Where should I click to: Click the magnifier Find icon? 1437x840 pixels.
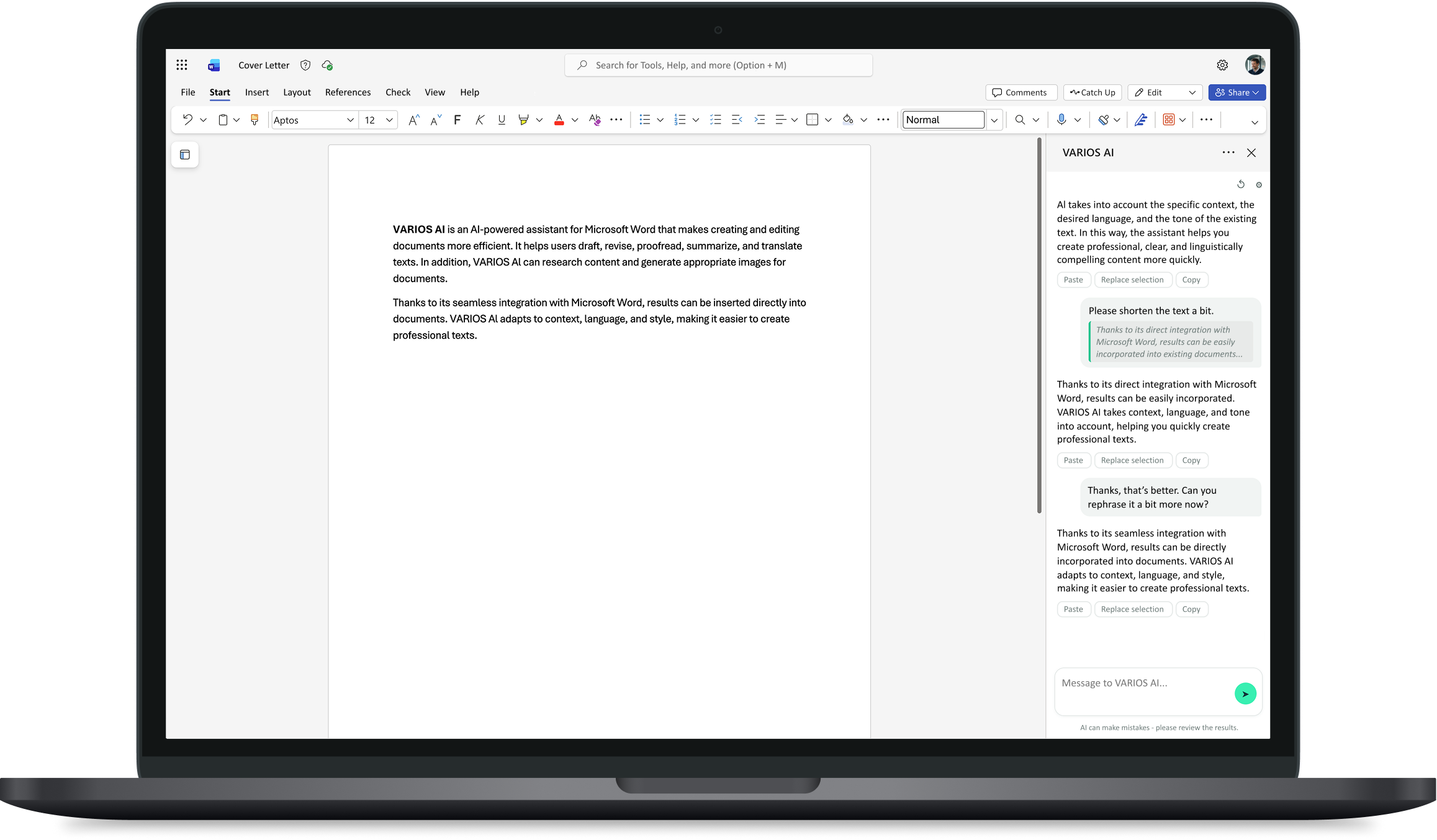click(1020, 120)
